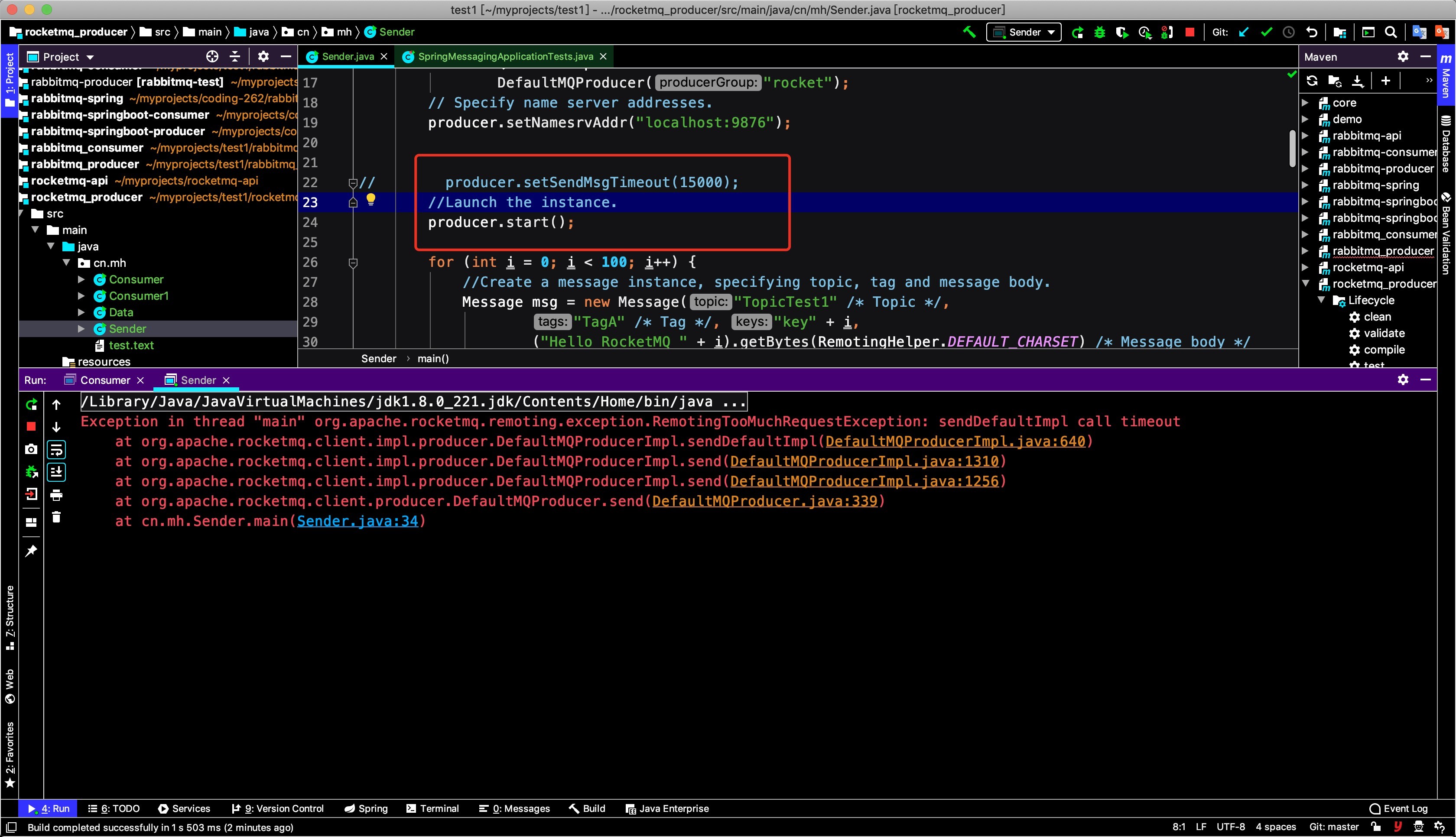Toggle the Web tool window side tab
The width and height of the screenshot is (1456, 837).
click(x=10, y=686)
